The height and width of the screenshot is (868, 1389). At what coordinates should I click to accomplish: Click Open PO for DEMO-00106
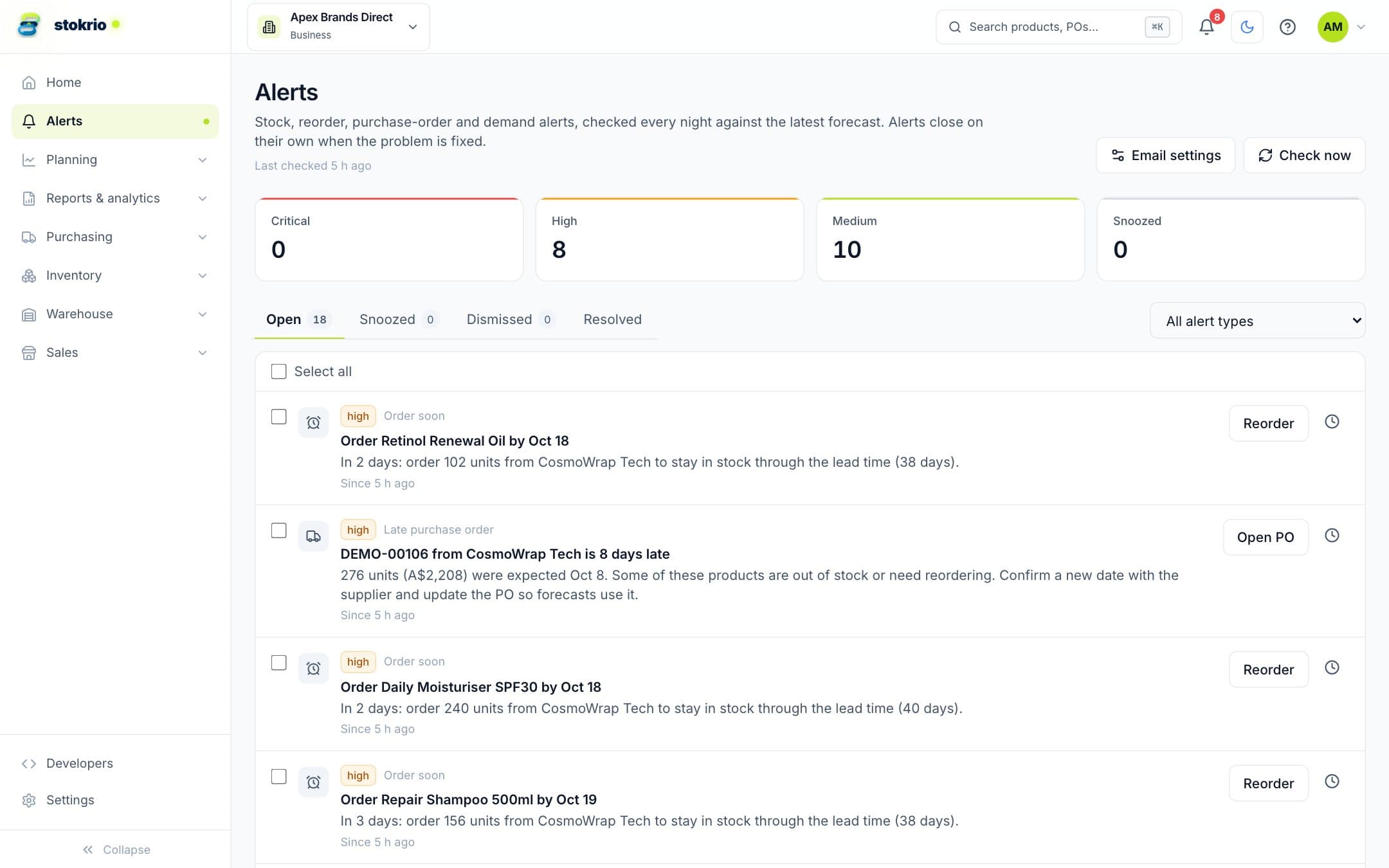(1265, 537)
